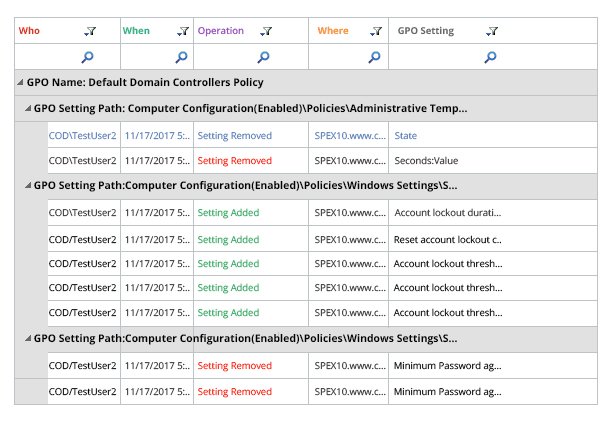Click SPEX10.www.c... in Reset account lockout row
This screenshot has height=430, width=612.
pyautogui.click(x=350, y=240)
